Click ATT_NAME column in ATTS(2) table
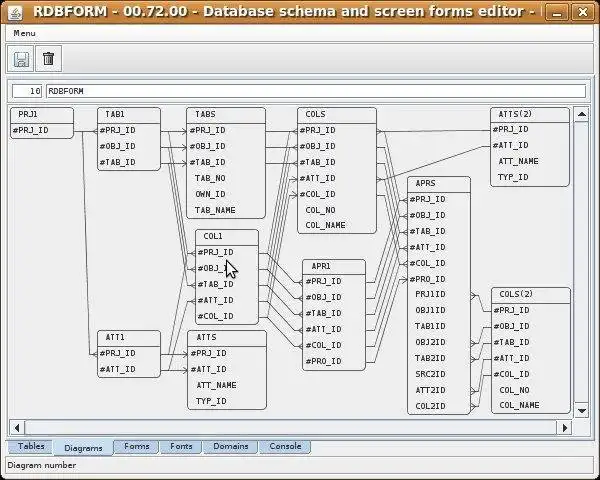The height and width of the screenshot is (480, 600). coord(518,162)
